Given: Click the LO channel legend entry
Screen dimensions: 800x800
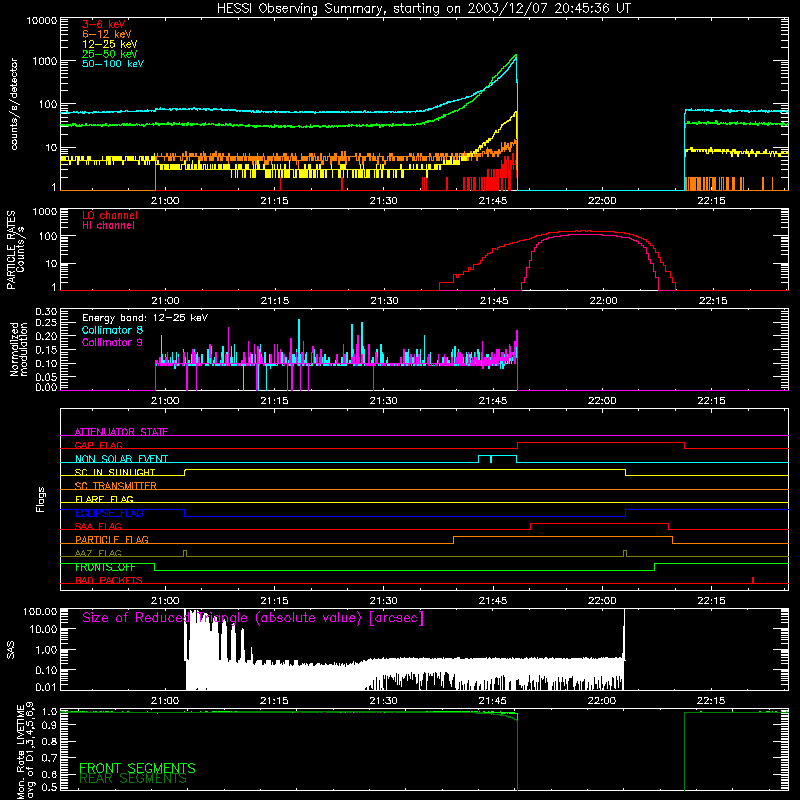Looking at the screenshot, I should tap(110, 215).
